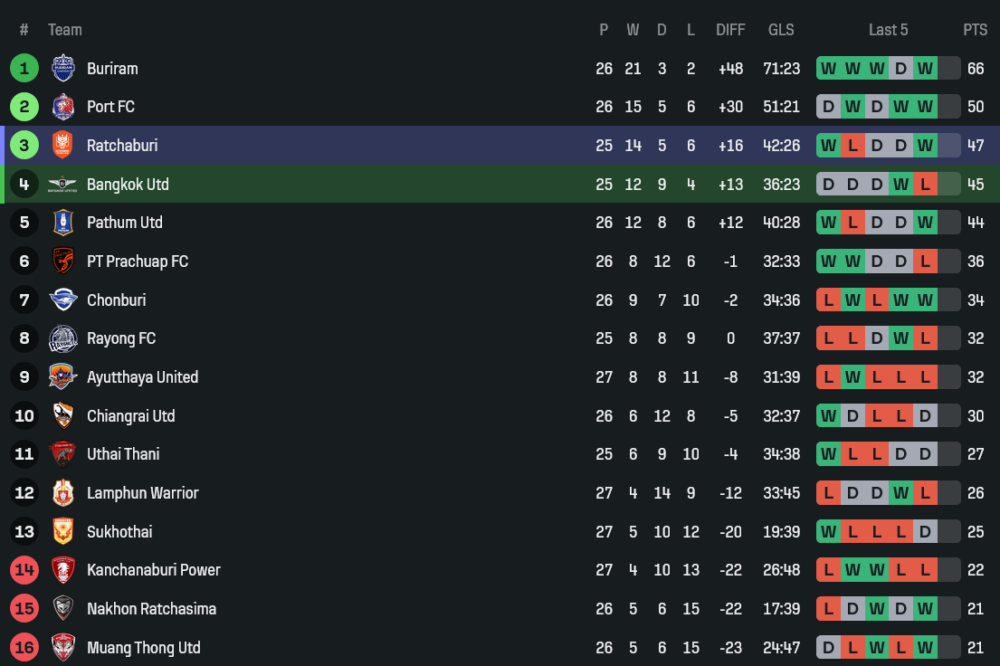The height and width of the screenshot is (666, 1000).
Task: Click Bangkok Utd's most recent loss result
Action: 925,184
